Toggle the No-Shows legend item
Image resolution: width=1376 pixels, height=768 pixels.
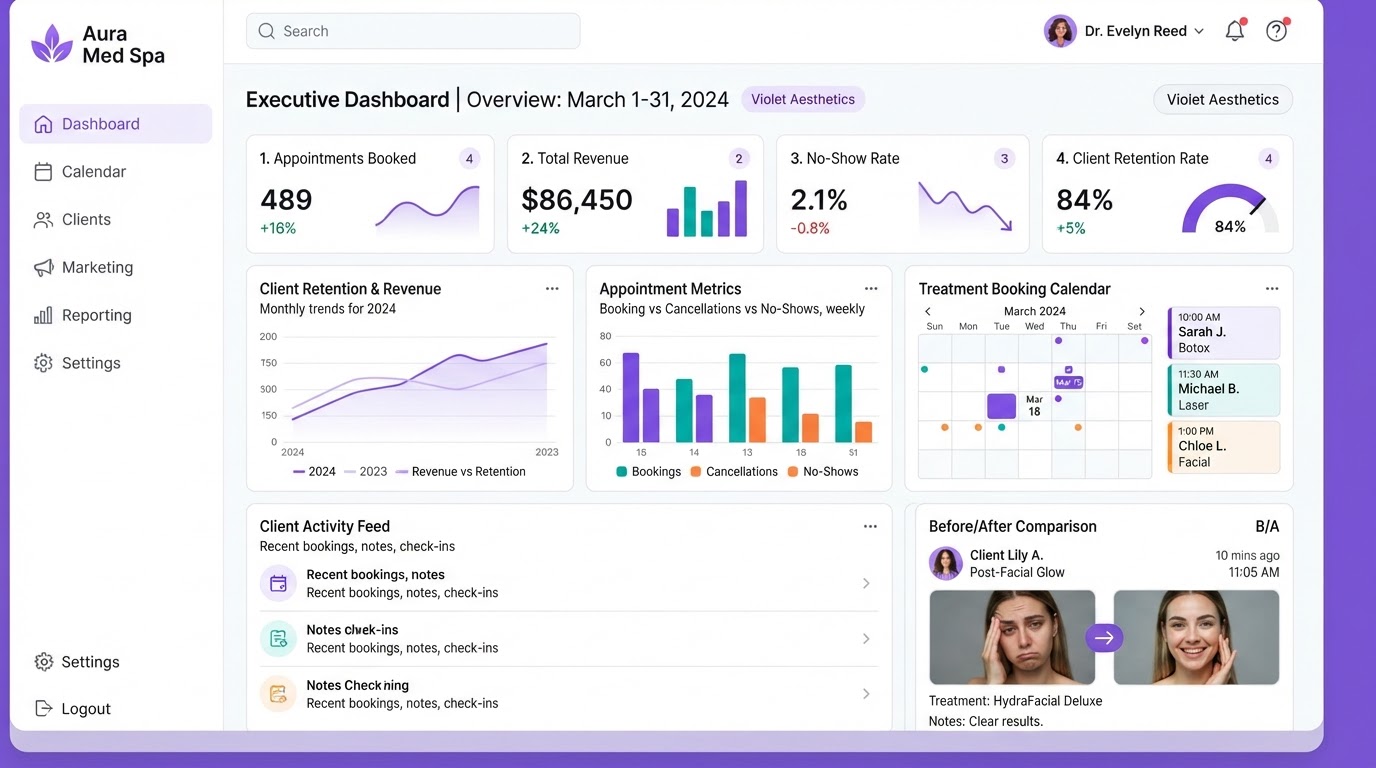click(x=823, y=471)
